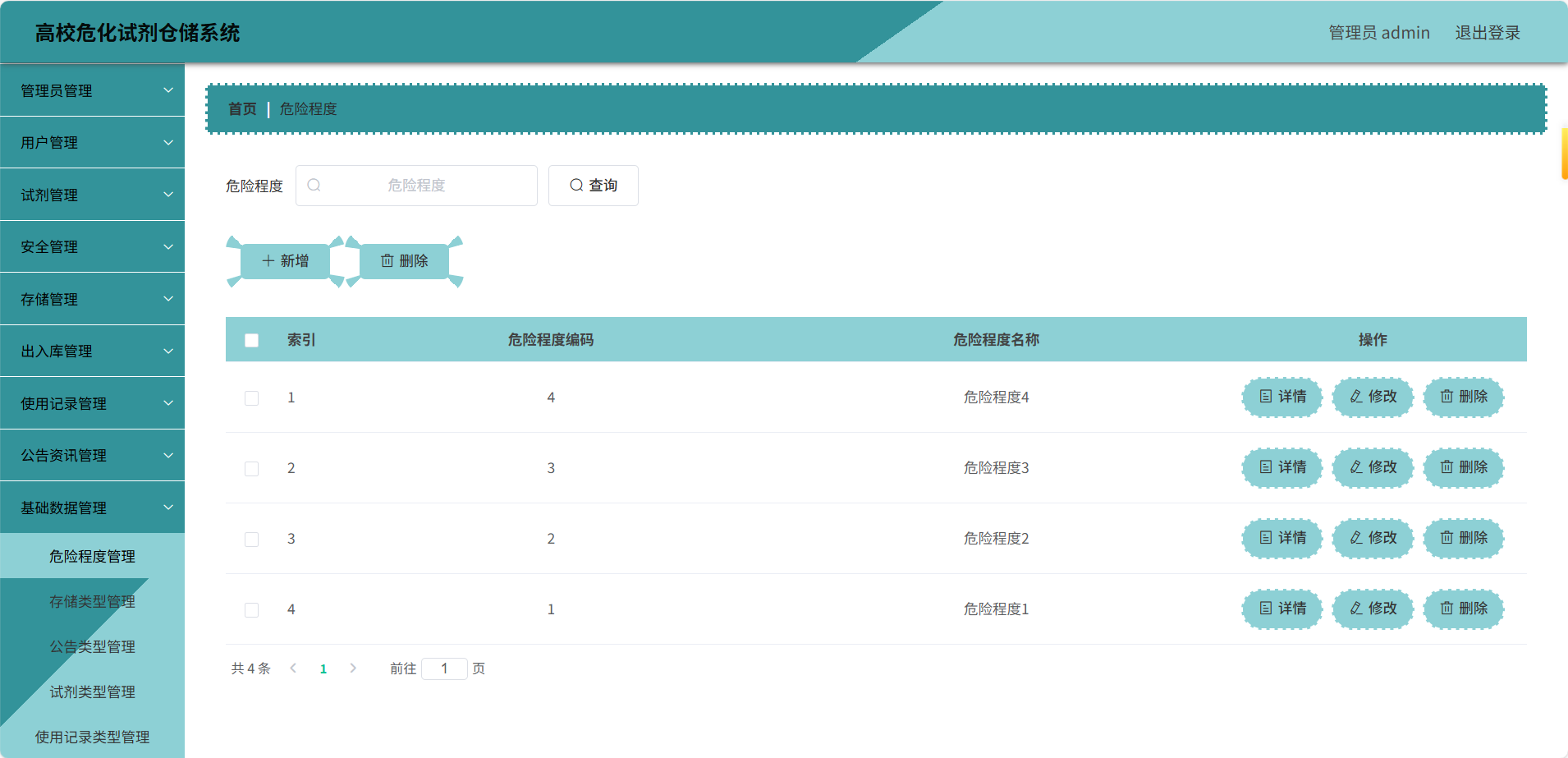1568x758 pixels.
Task: Click the 危险程度名称 column header
Action: [996, 339]
